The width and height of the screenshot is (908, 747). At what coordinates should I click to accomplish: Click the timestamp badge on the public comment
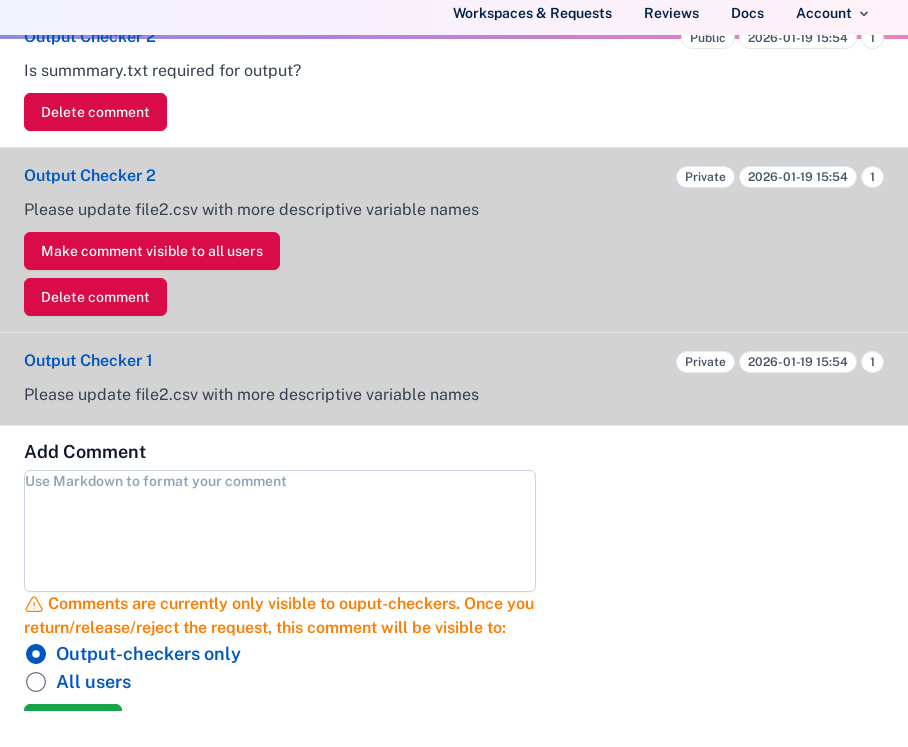pyautogui.click(x=798, y=37)
